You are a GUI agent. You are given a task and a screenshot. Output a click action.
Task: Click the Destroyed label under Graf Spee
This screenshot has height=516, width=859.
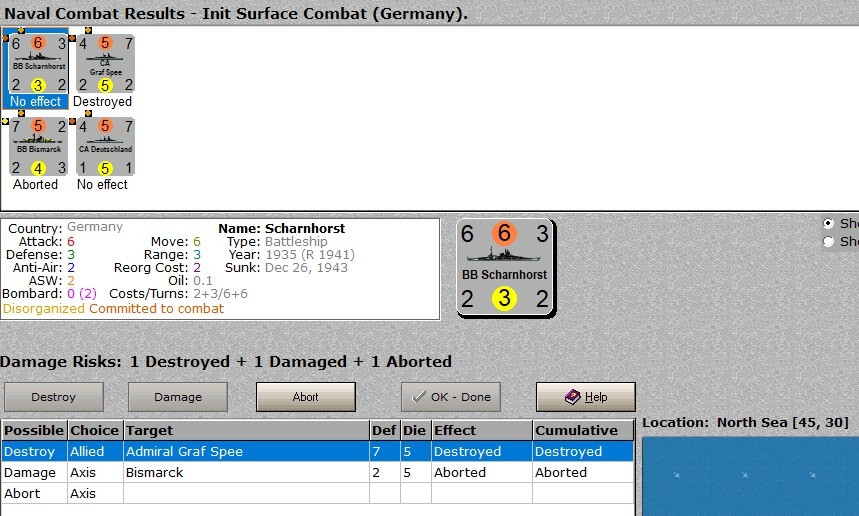(102, 101)
